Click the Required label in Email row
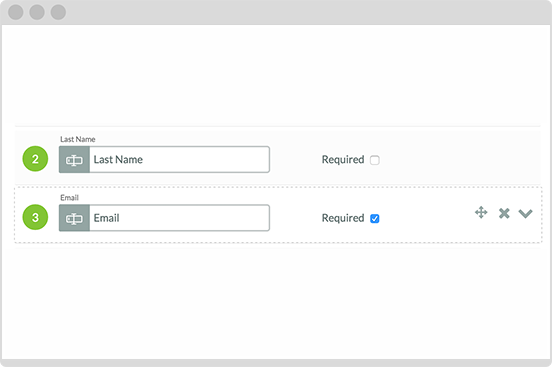552x368 pixels. point(343,218)
